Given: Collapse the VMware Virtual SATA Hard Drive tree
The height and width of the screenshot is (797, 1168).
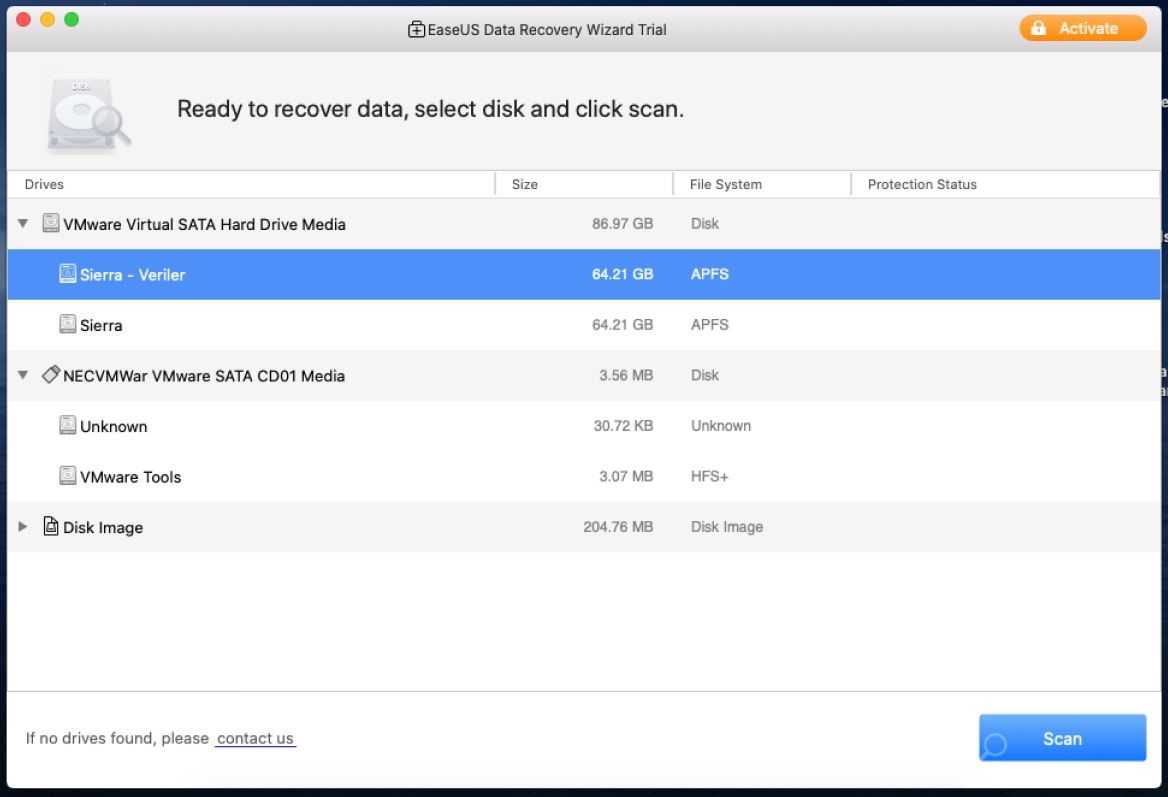Looking at the screenshot, I should coord(23,224).
